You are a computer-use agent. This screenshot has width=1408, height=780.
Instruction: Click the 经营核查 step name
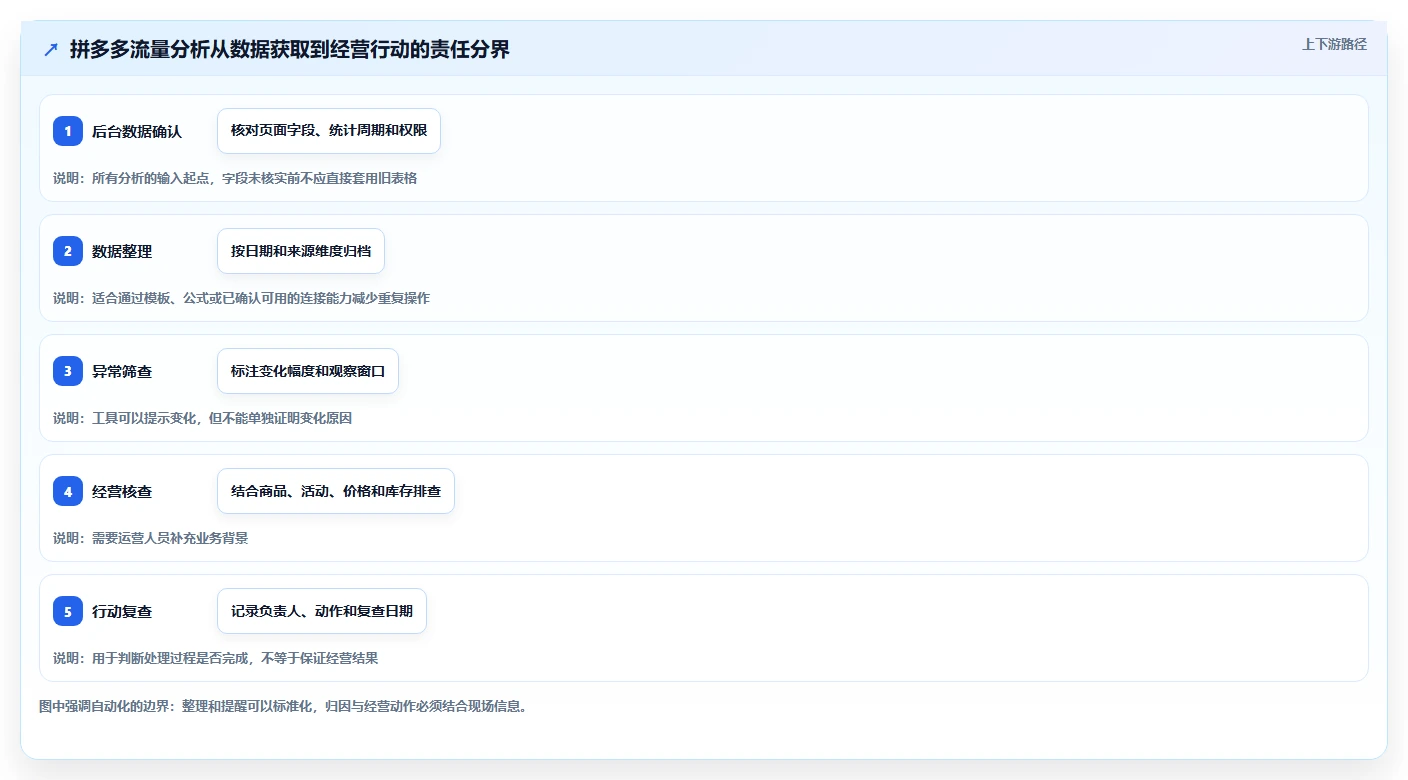tap(122, 491)
